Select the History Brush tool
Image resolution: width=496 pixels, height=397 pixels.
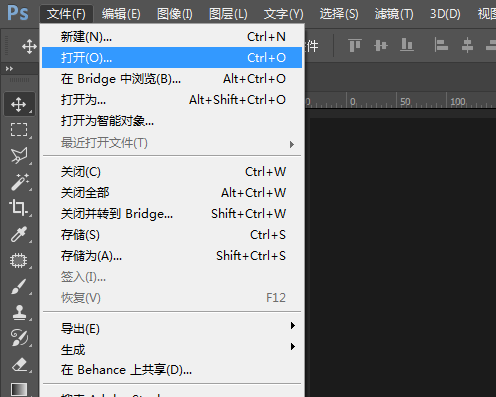[19, 338]
